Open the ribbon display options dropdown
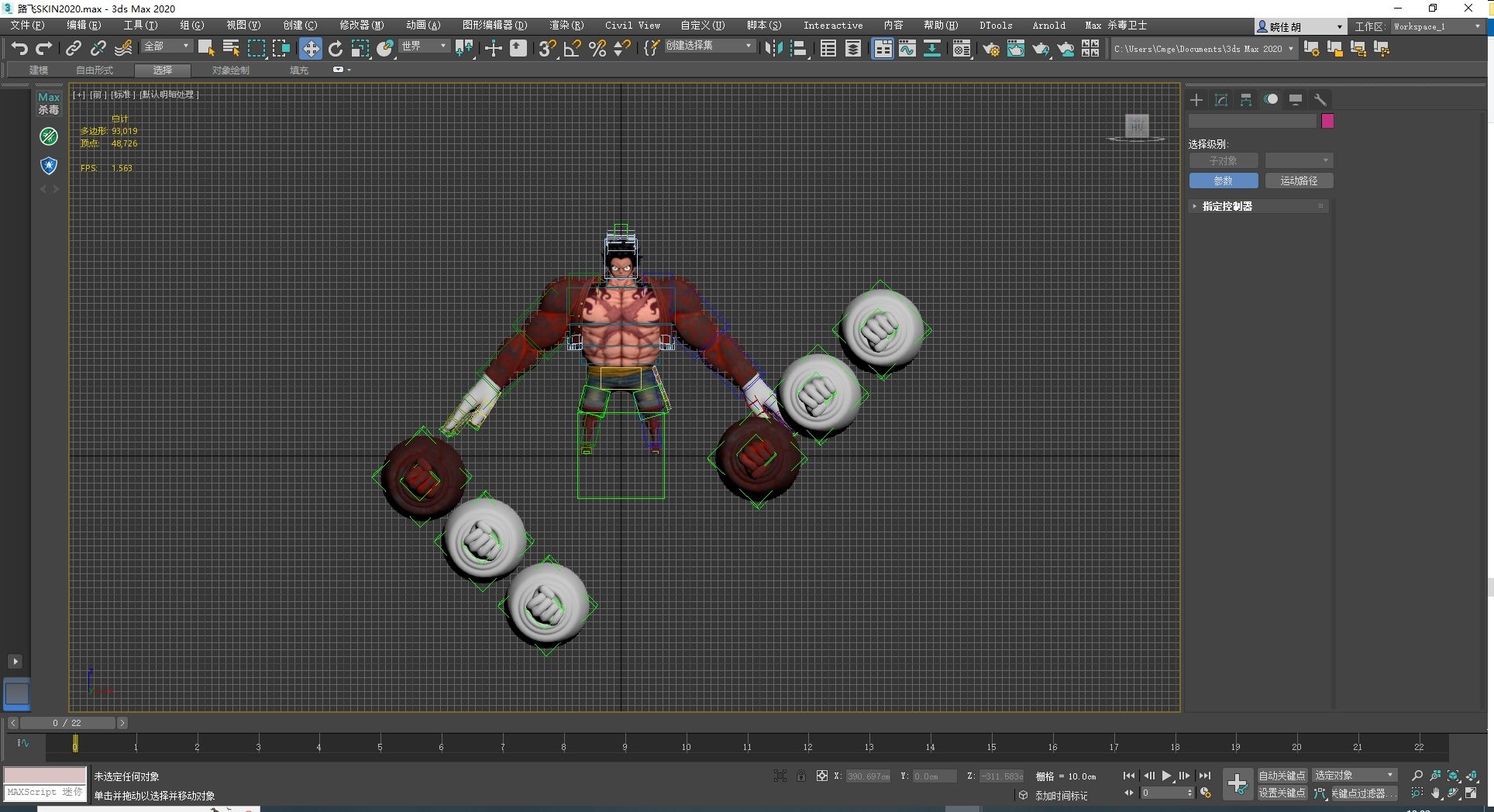 pyautogui.click(x=342, y=70)
